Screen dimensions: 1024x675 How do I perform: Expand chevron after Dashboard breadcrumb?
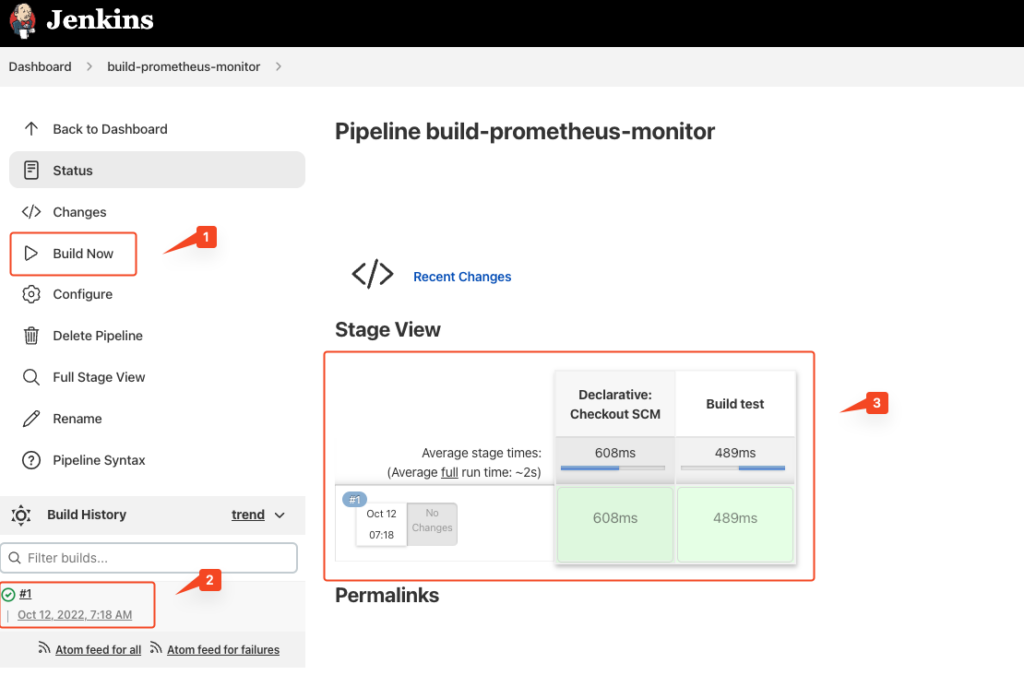pos(89,67)
